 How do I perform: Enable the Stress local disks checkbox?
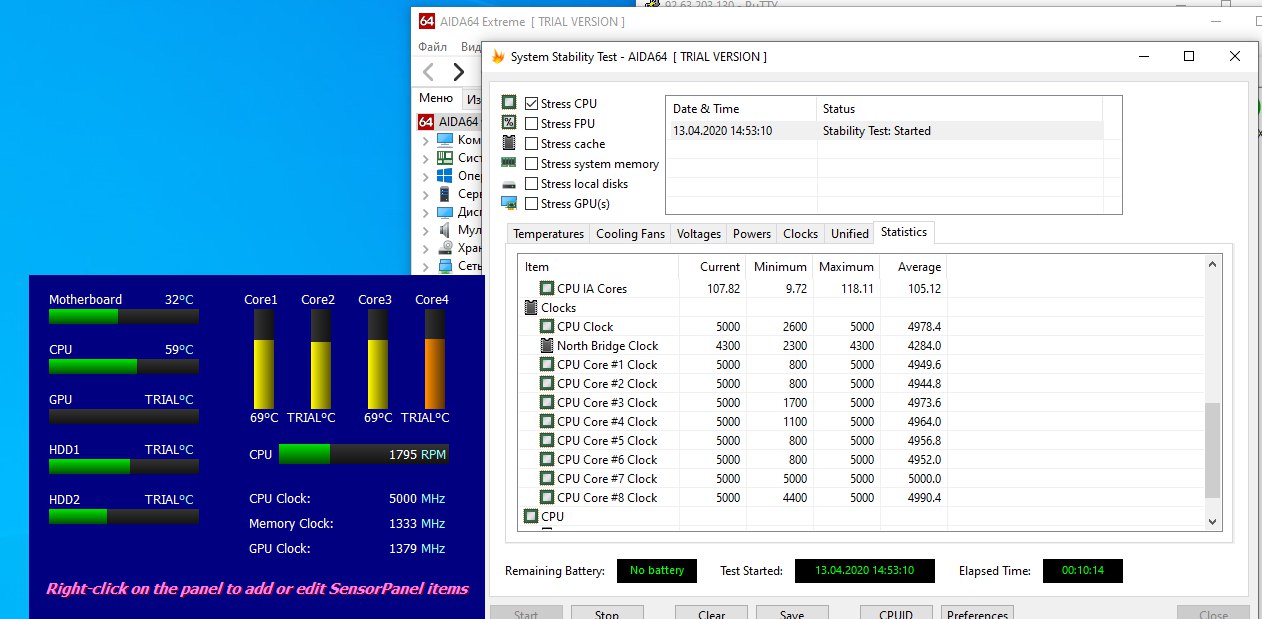(x=531, y=184)
